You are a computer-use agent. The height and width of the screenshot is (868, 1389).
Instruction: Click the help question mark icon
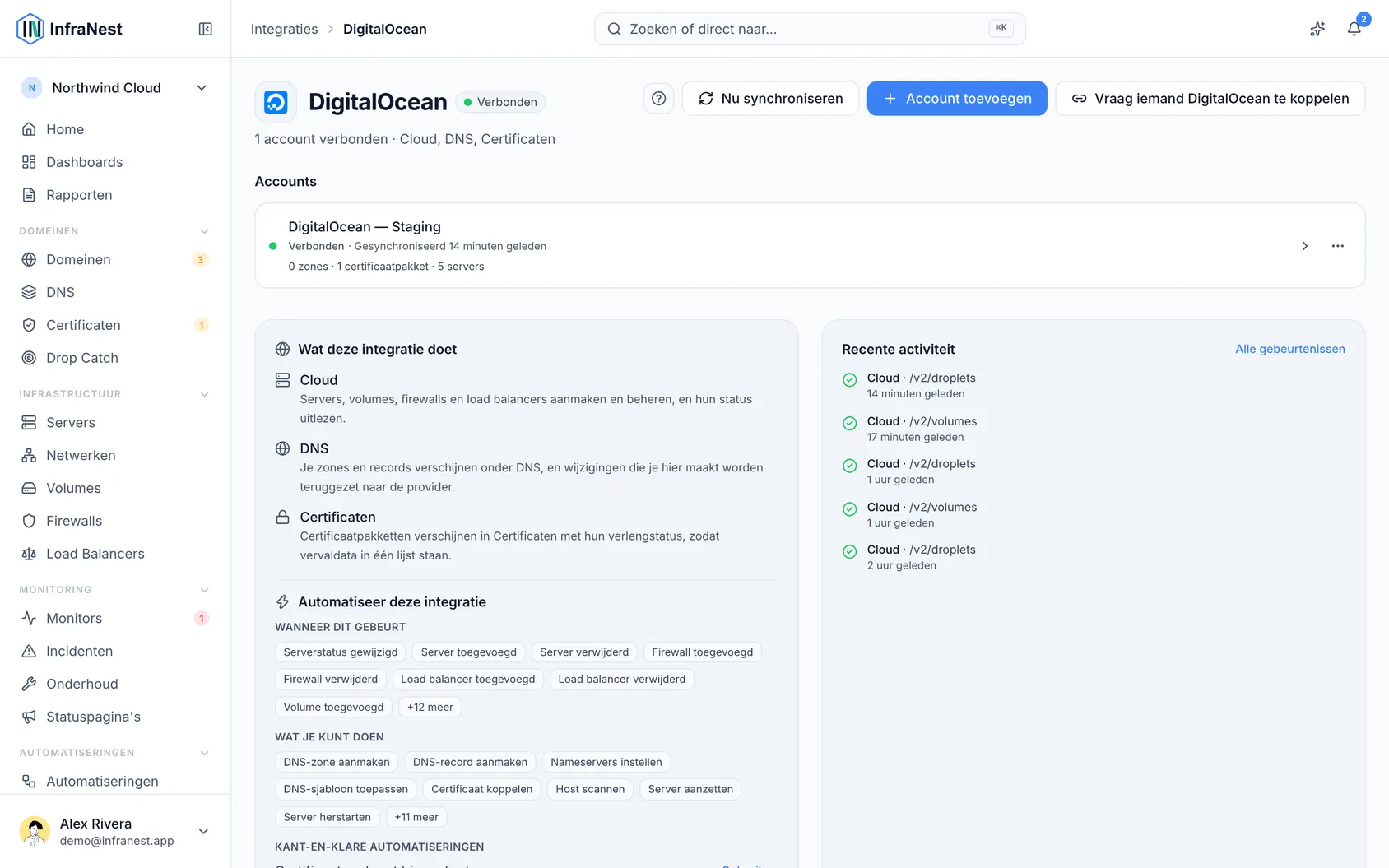click(658, 99)
